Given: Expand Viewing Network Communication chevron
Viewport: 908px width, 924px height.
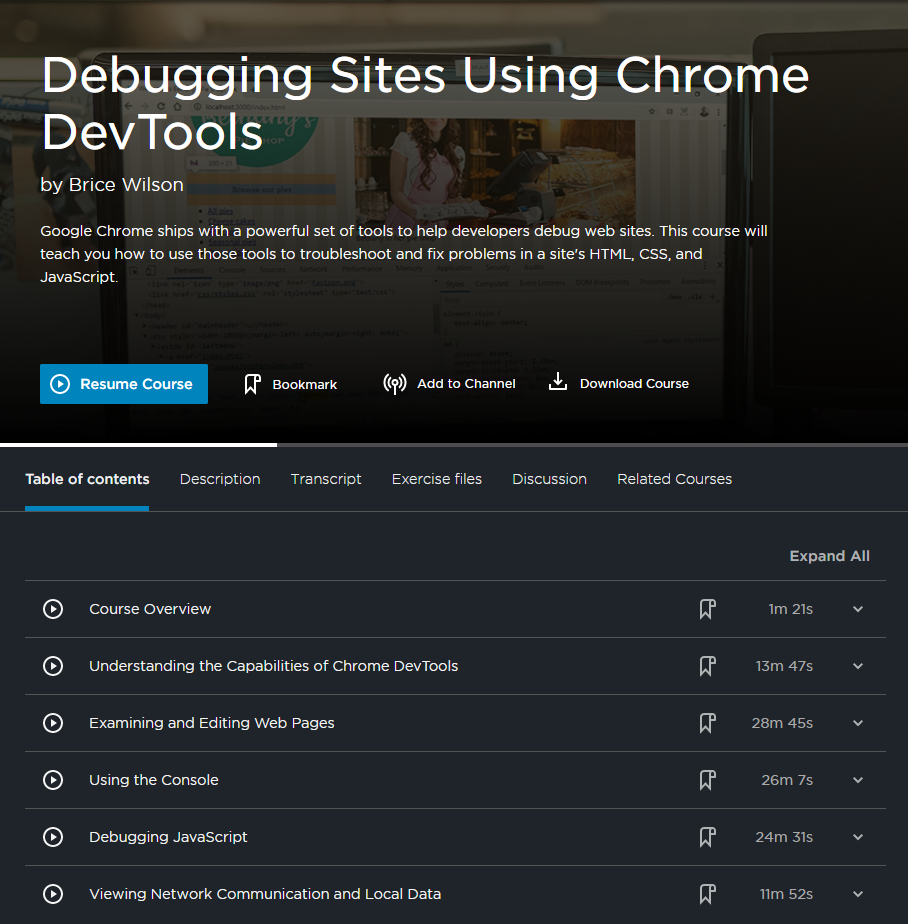Looking at the screenshot, I should (858, 895).
